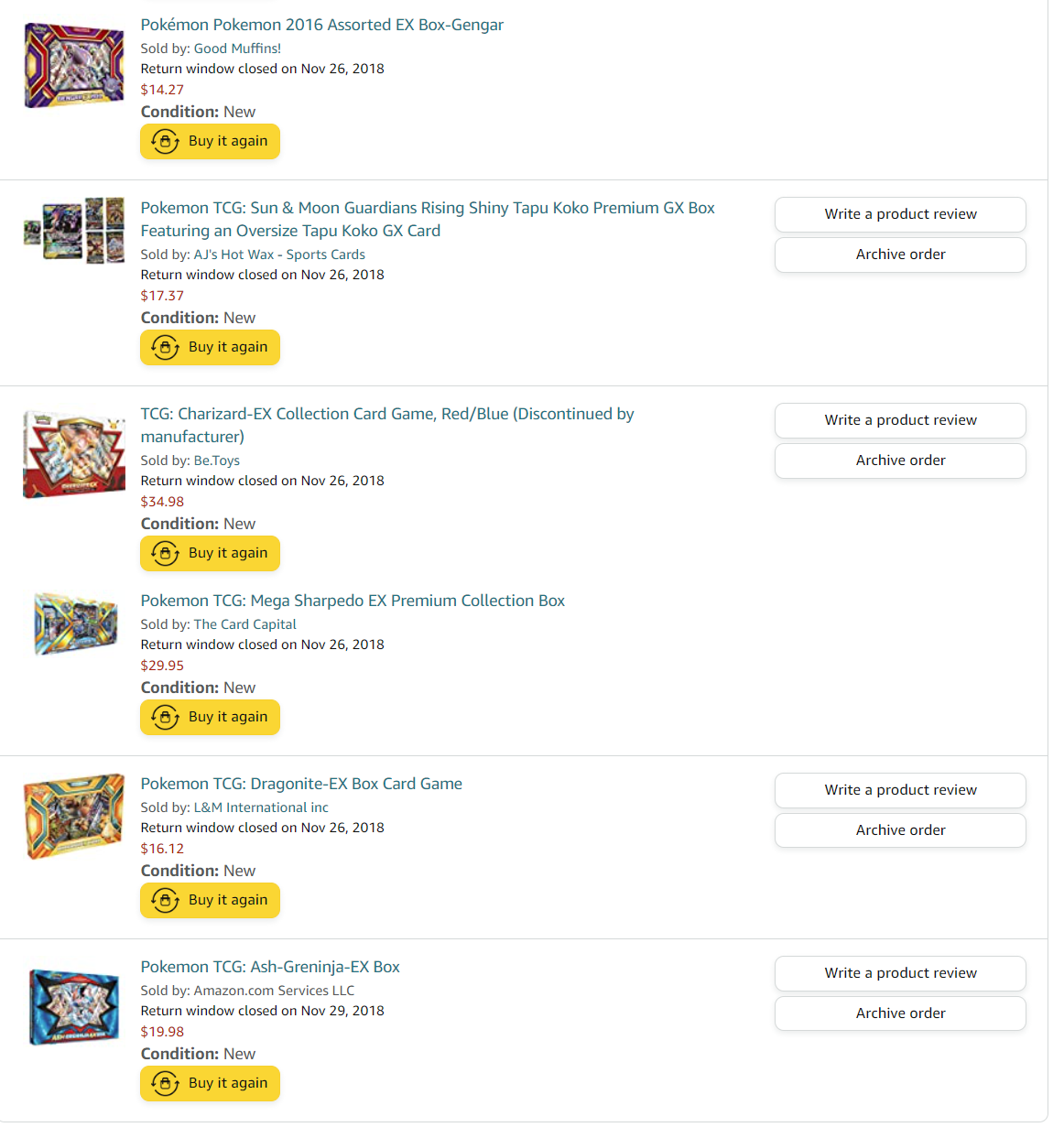Buy the Gengar EX Box again
This screenshot has height=1127, width=1064.
click(210, 142)
